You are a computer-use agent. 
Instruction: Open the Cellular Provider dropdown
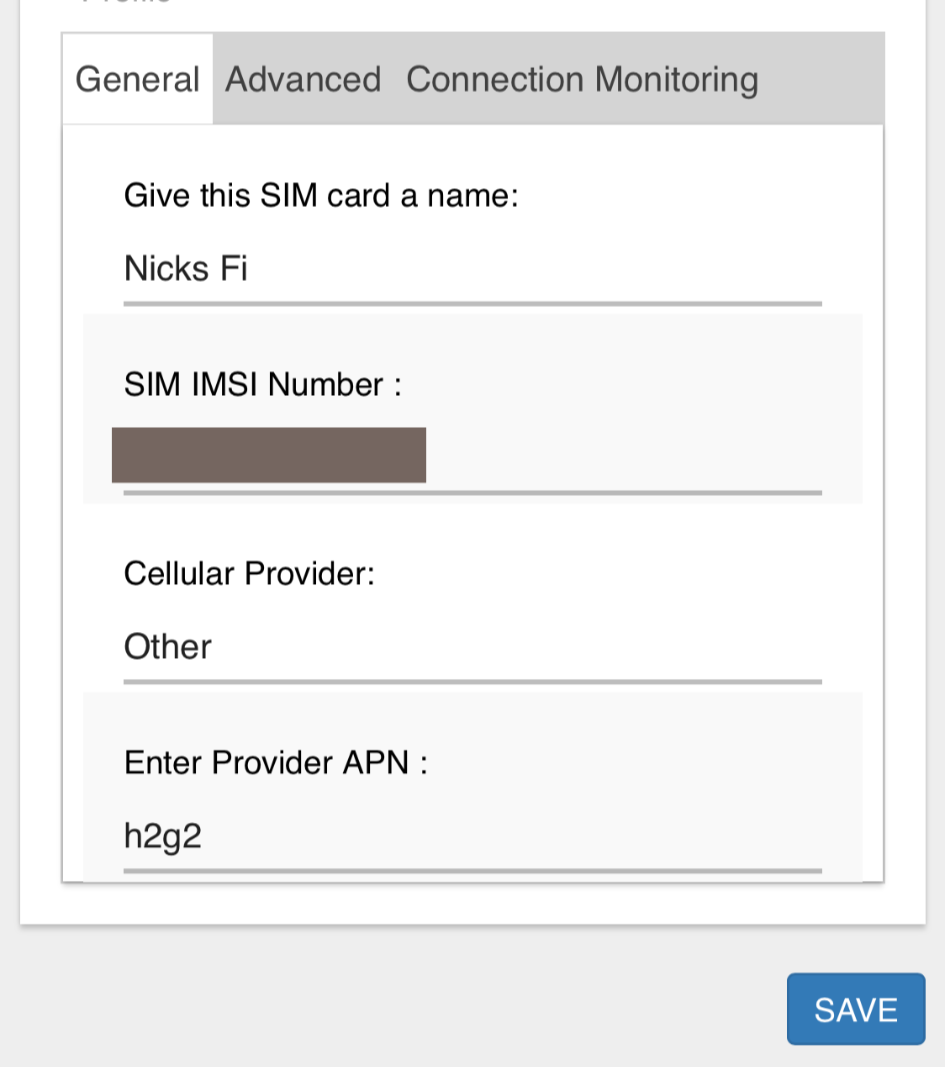click(x=472, y=647)
